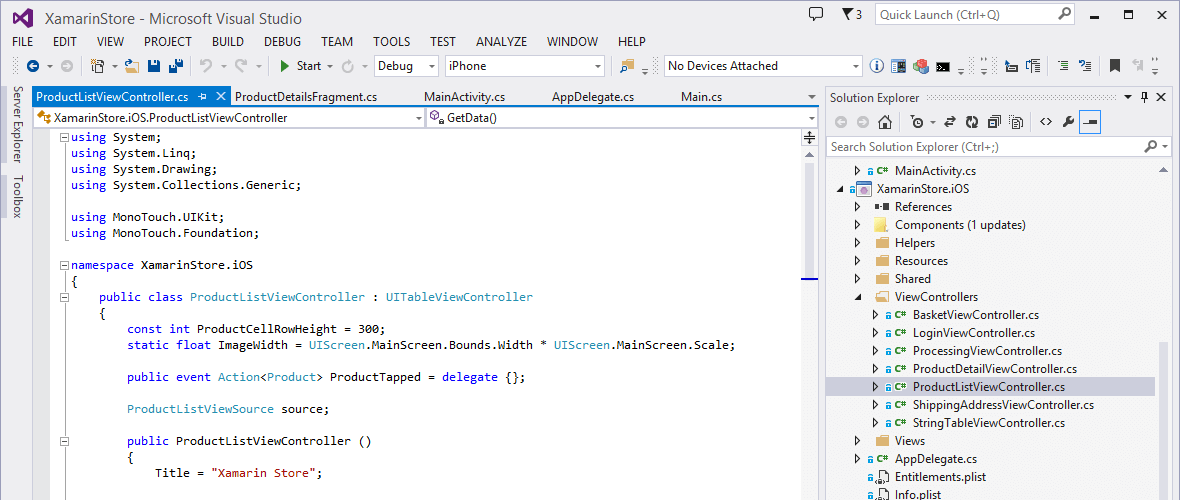Screen dimensions: 1180x500
Task: Toggle Show All Files in Solution Explorer
Action: pos(1017,122)
